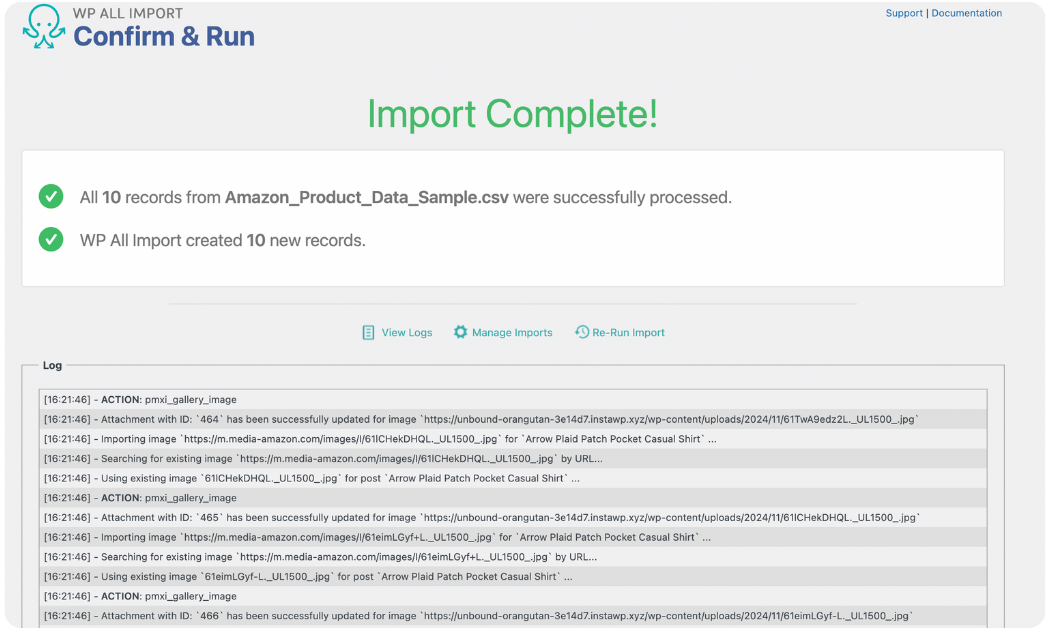Click the View Logs document icon
This screenshot has width=1050, height=630.
pyautogui.click(x=368, y=331)
